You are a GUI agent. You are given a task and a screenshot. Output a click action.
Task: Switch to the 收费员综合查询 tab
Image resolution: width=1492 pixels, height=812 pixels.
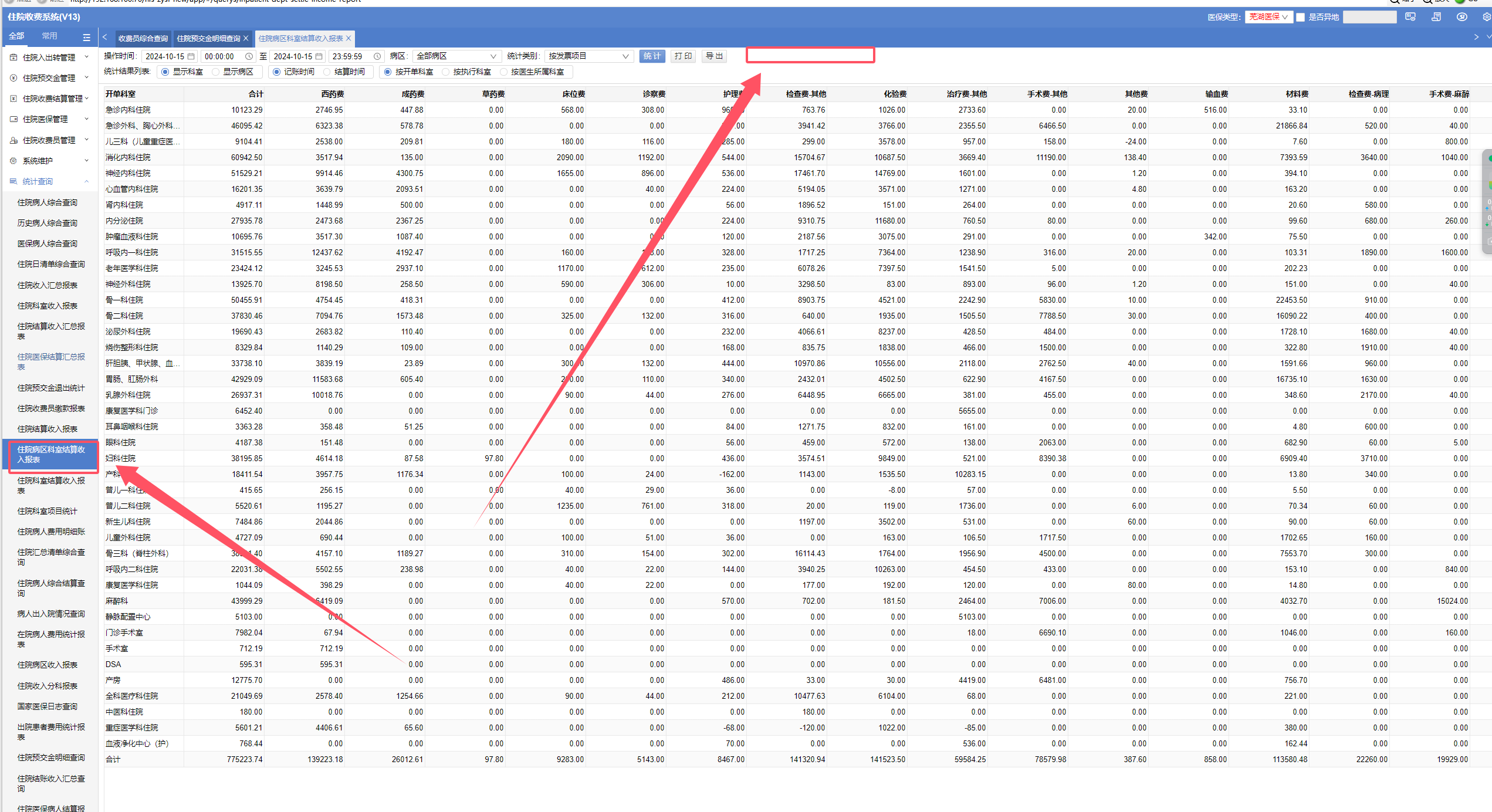(x=143, y=38)
